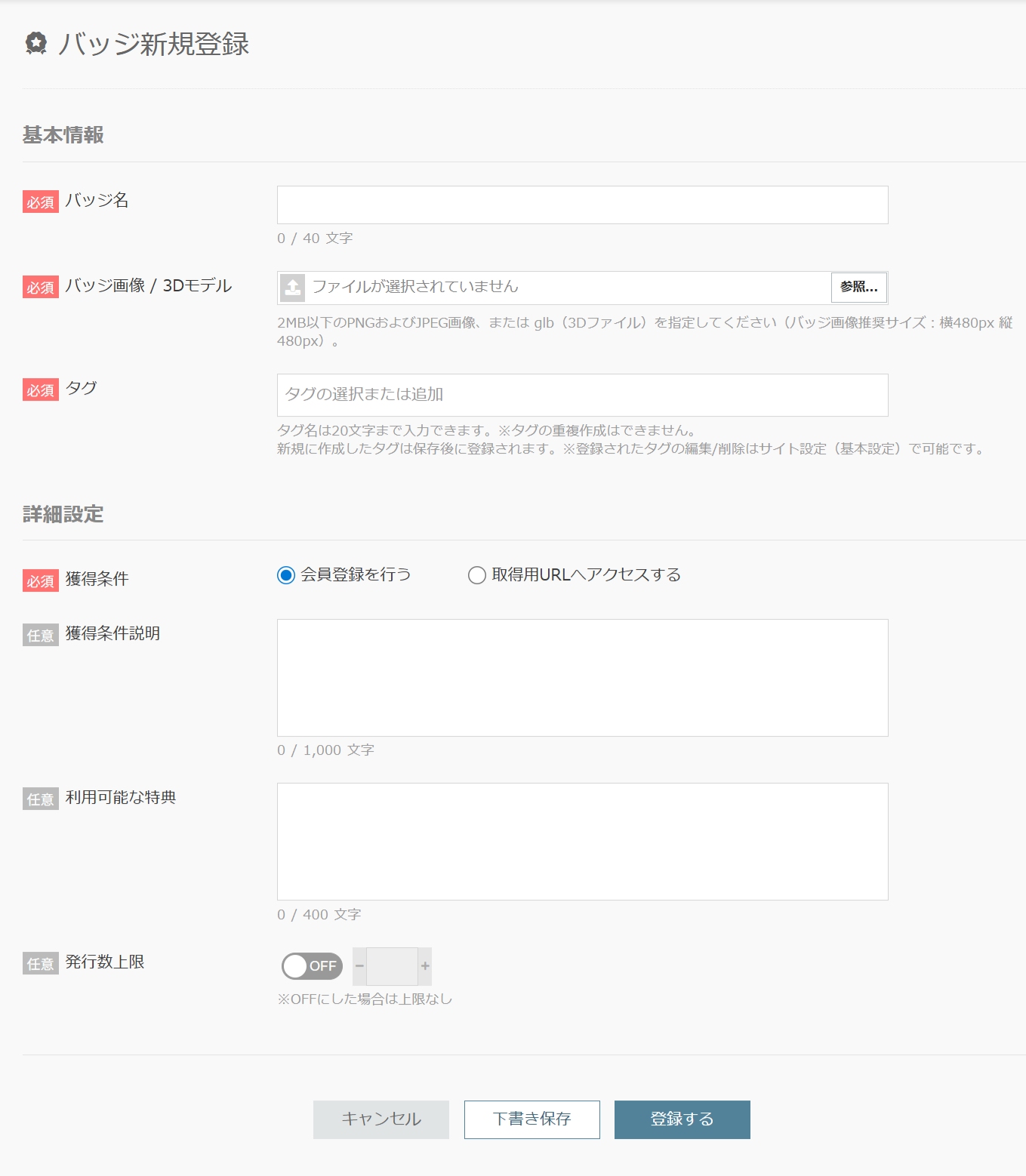Toggle the 発行数上限 OFF switch
This screenshot has height=1176, width=1026.
pos(312,966)
